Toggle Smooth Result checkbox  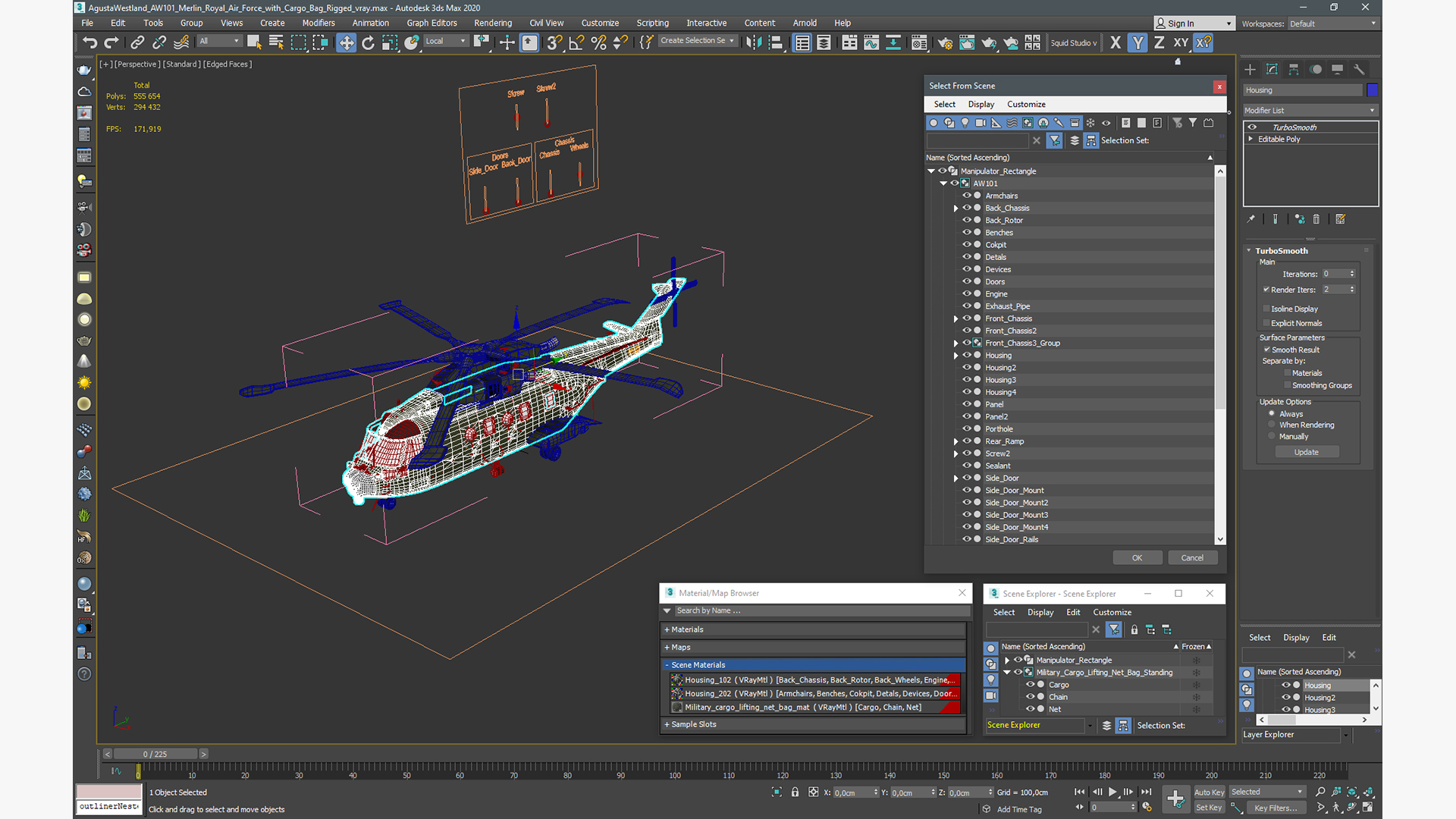tap(1267, 350)
